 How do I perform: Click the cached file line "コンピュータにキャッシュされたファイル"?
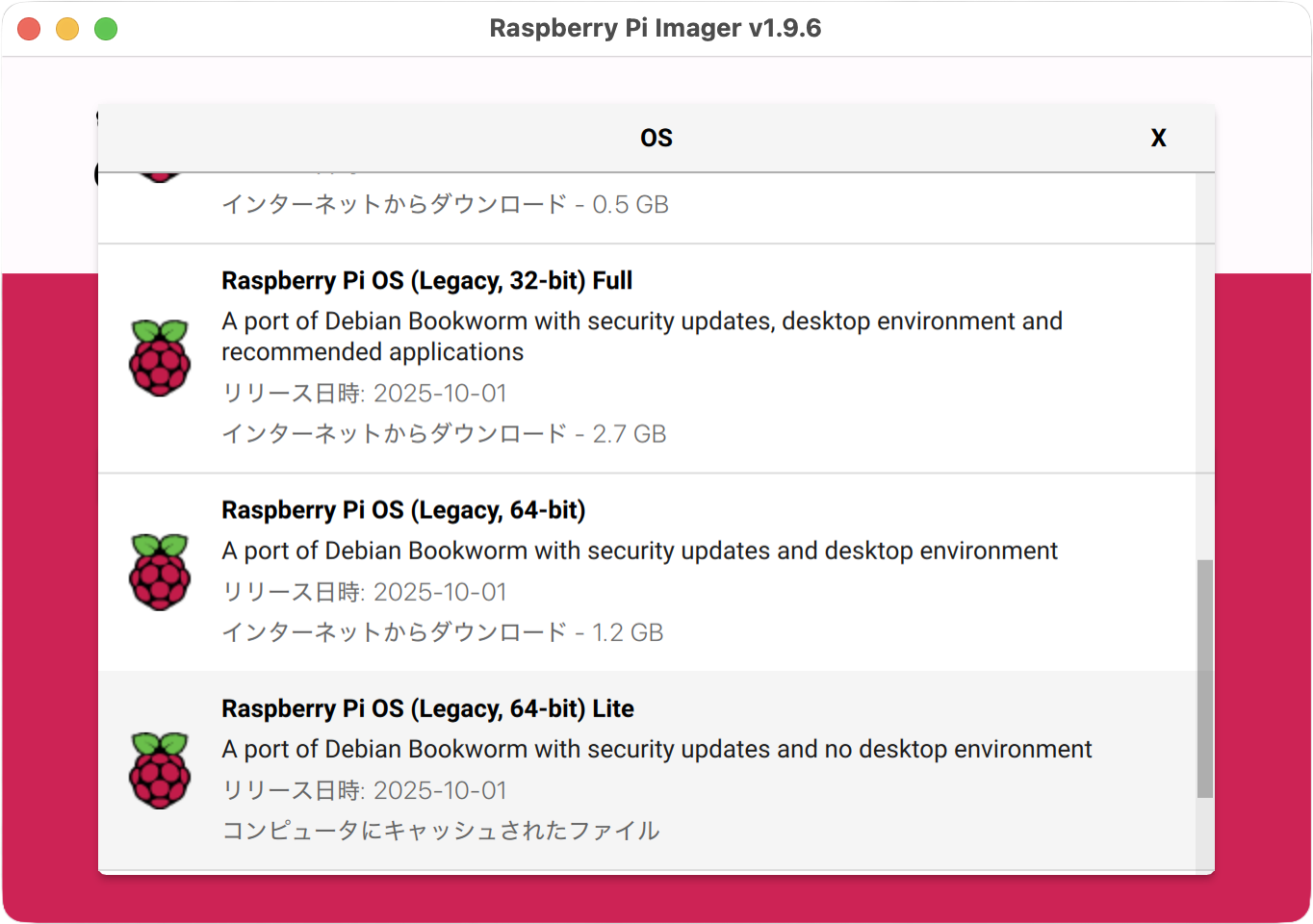(441, 831)
